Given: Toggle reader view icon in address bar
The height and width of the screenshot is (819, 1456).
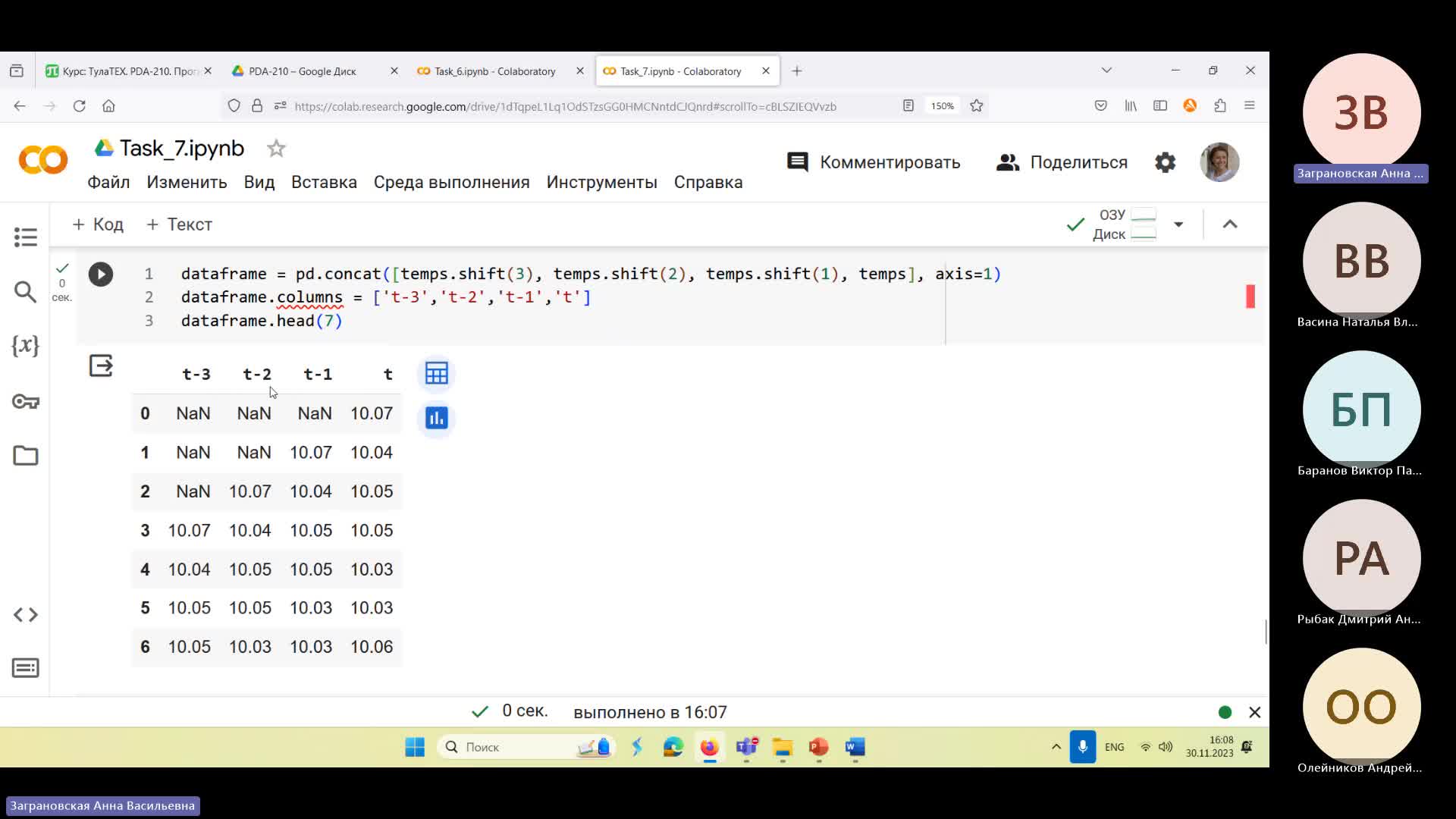Looking at the screenshot, I should (x=908, y=106).
